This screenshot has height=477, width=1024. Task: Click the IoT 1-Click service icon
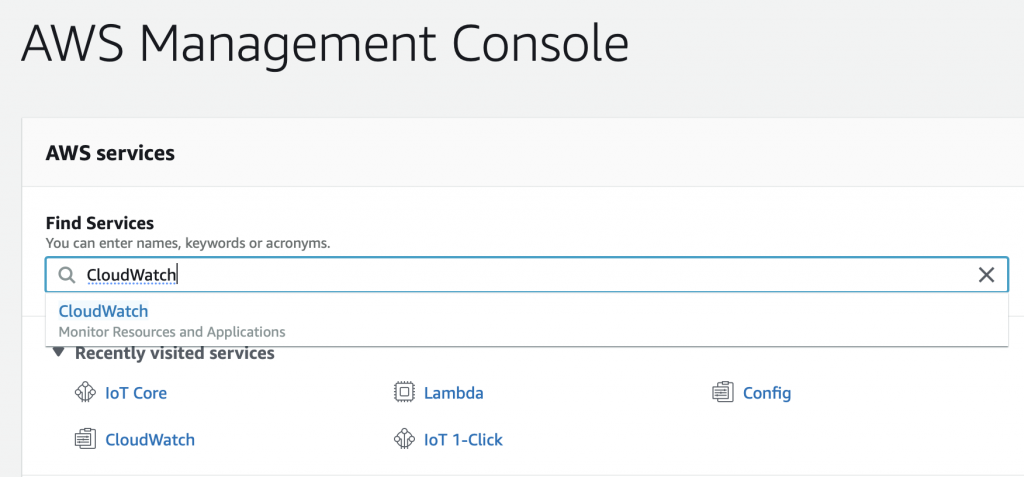pos(404,438)
